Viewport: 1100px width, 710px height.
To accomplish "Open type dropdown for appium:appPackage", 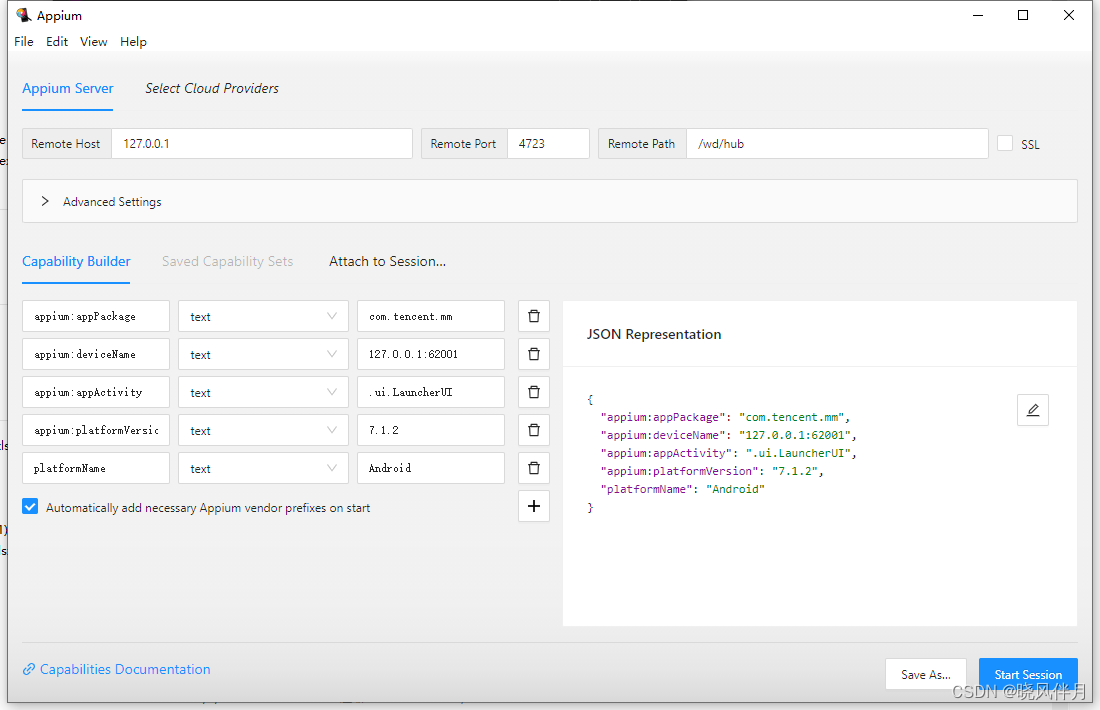I will tap(263, 316).
